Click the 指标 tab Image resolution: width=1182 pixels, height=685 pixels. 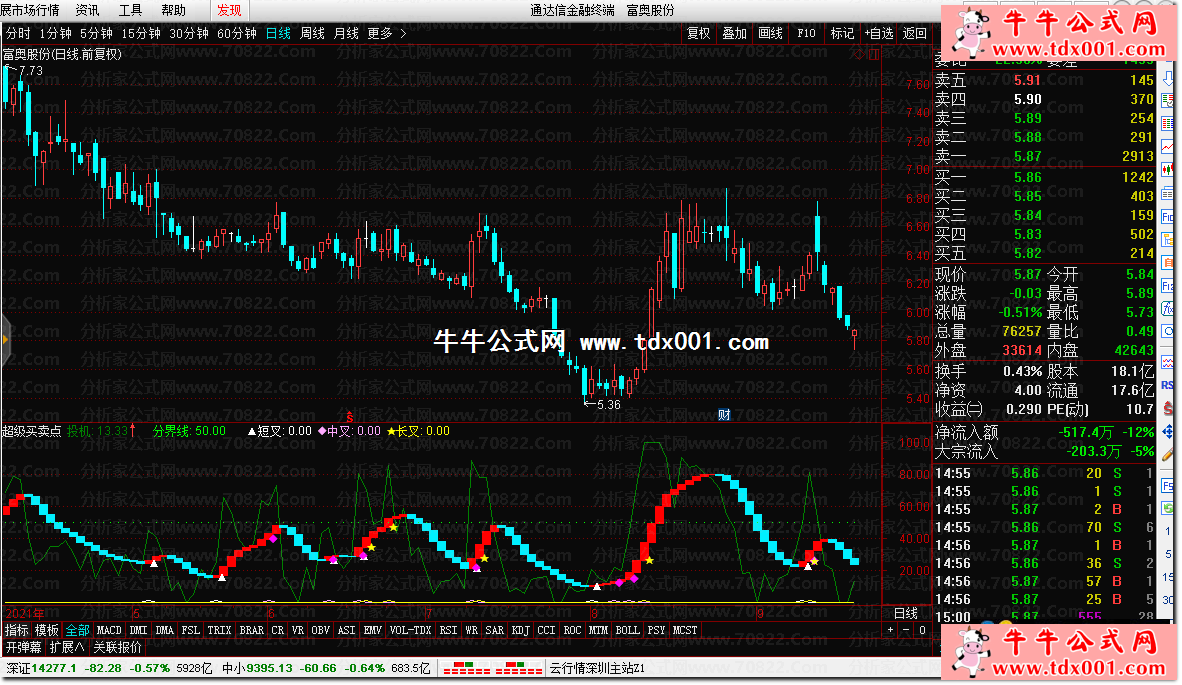[17, 630]
